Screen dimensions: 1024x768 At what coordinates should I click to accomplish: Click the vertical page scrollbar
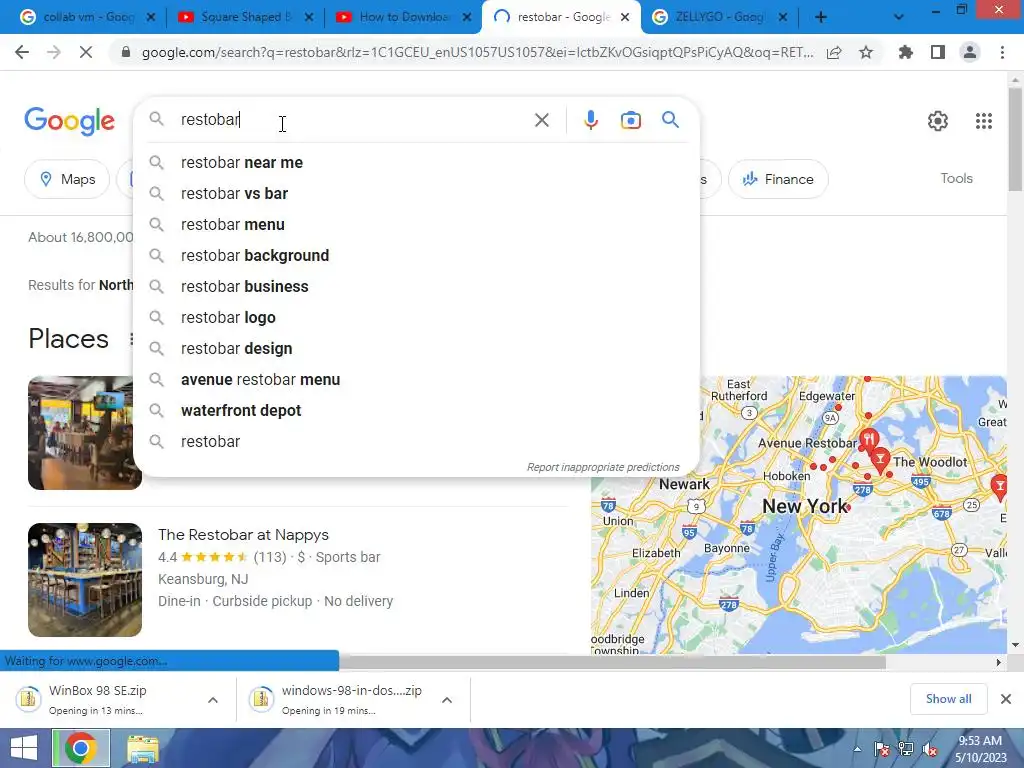(x=1015, y=140)
